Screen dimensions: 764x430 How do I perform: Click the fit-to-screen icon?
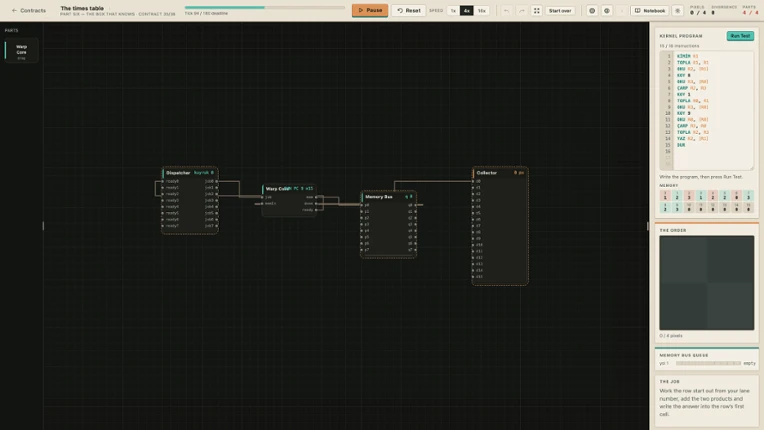pyautogui.click(x=536, y=11)
